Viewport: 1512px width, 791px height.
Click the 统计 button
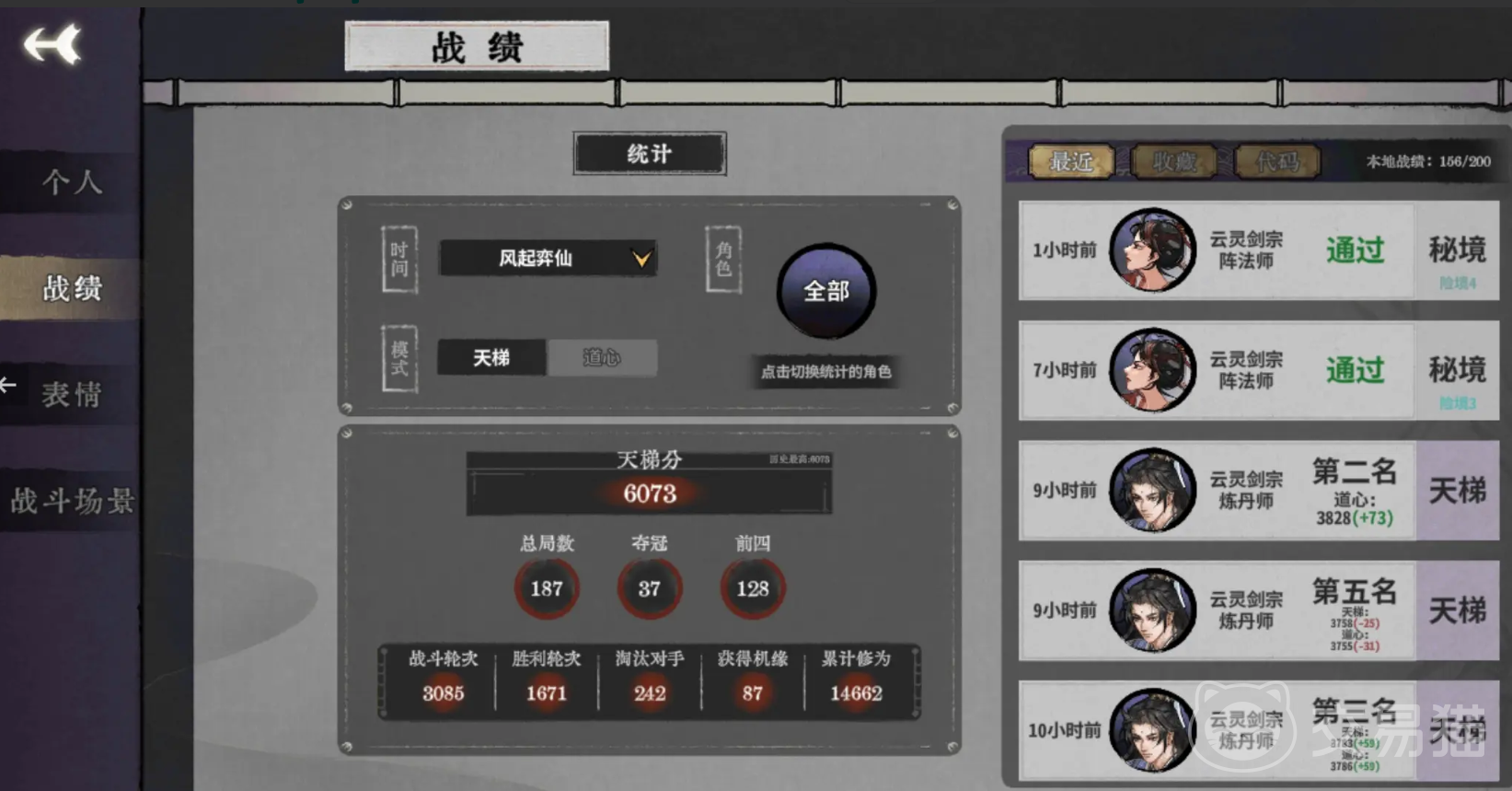[650, 154]
